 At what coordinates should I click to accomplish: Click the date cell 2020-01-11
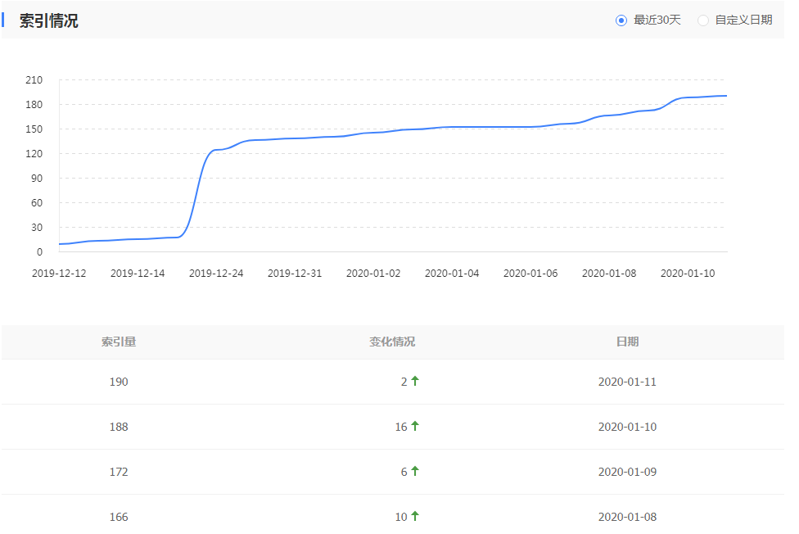click(x=627, y=382)
